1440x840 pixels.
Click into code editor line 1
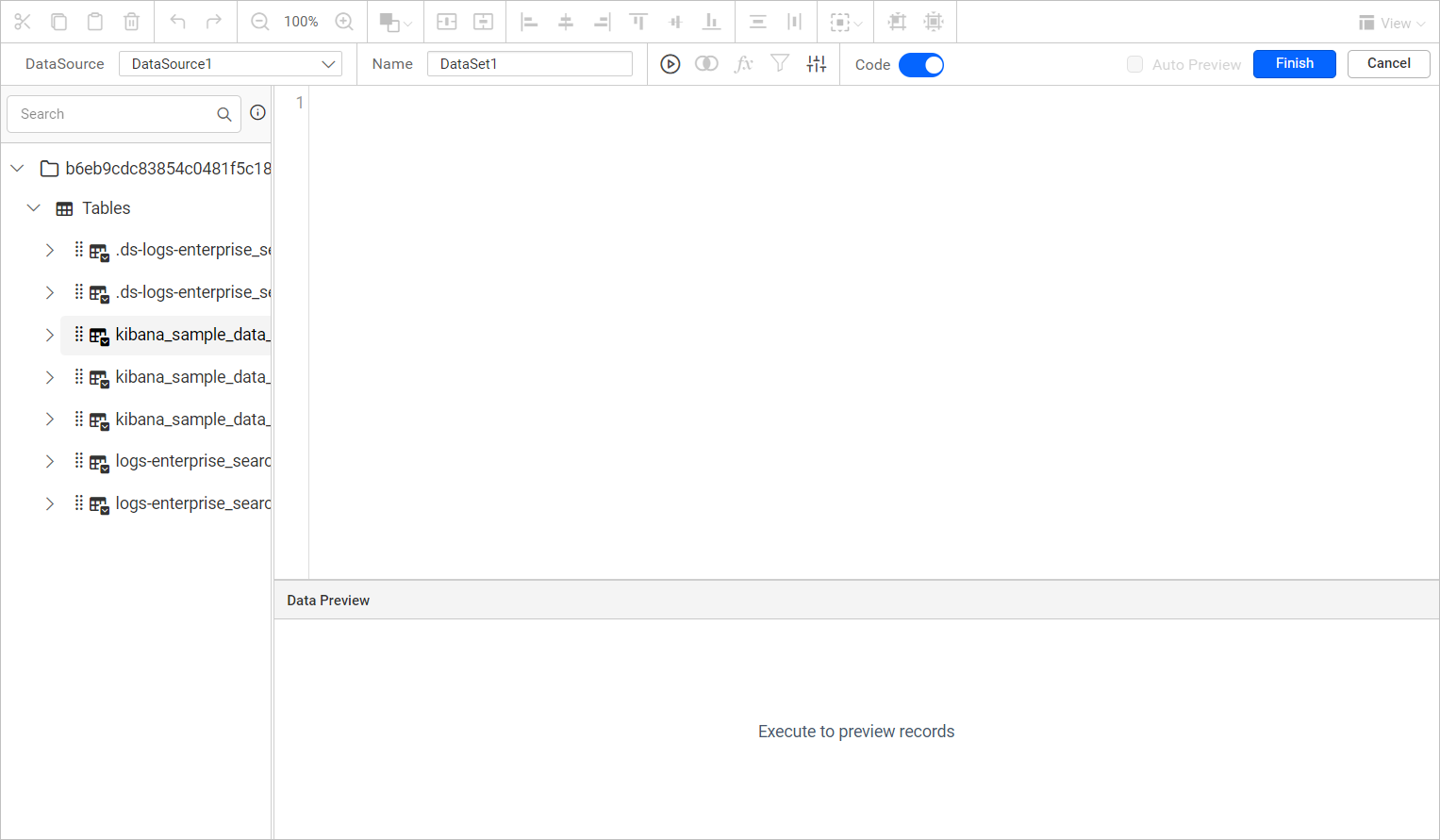tap(873, 103)
